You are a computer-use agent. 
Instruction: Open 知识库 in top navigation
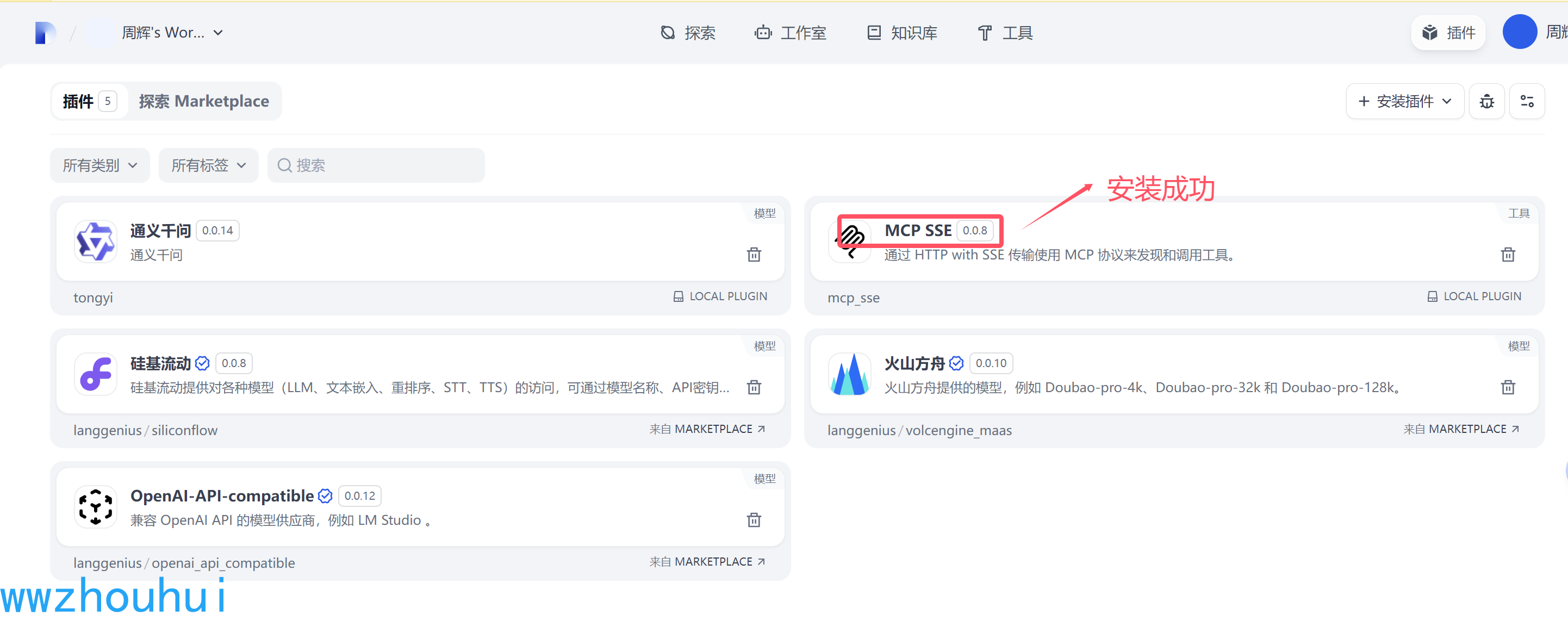tap(901, 32)
